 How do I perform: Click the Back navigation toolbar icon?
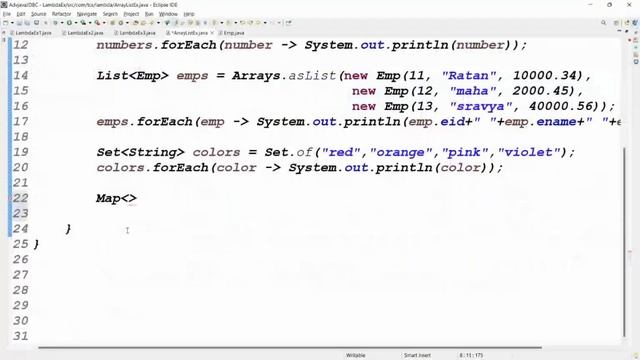(258, 23)
